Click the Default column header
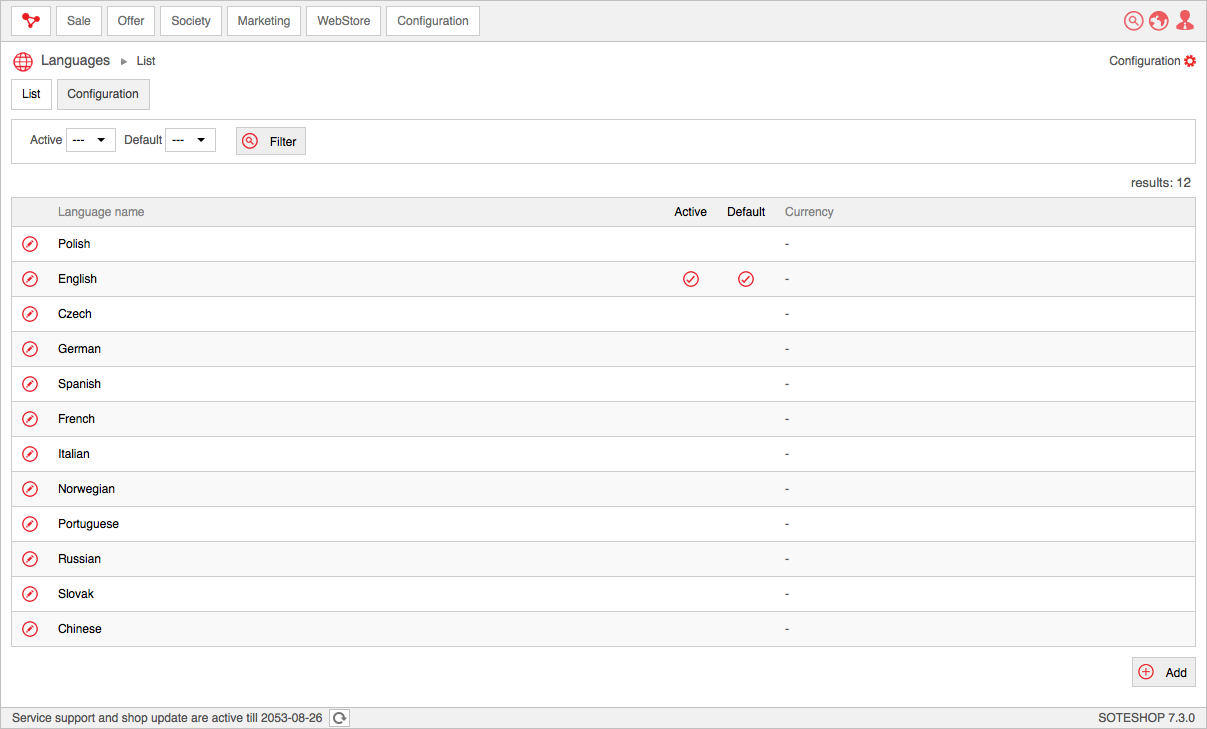This screenshot has width=1207, height=729. [746, 212]
